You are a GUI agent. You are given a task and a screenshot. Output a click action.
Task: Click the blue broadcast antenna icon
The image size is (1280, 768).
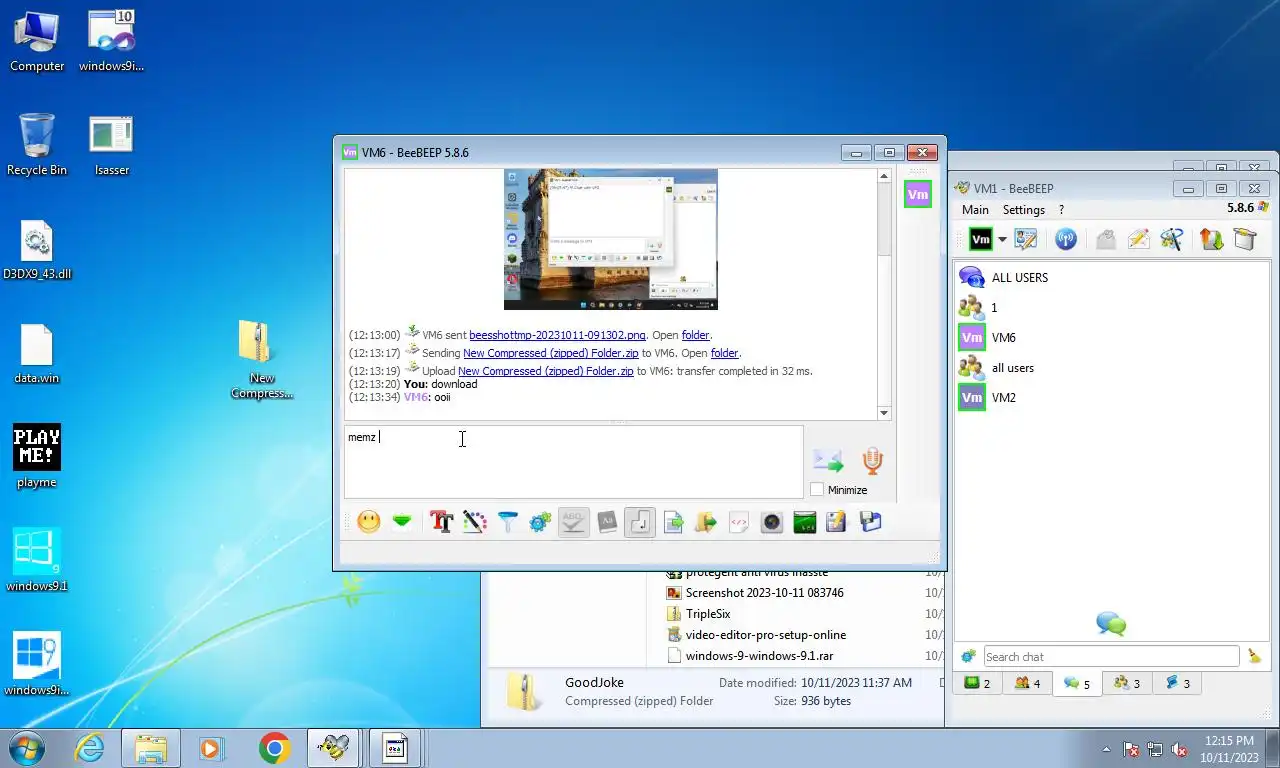point(1066,239)
